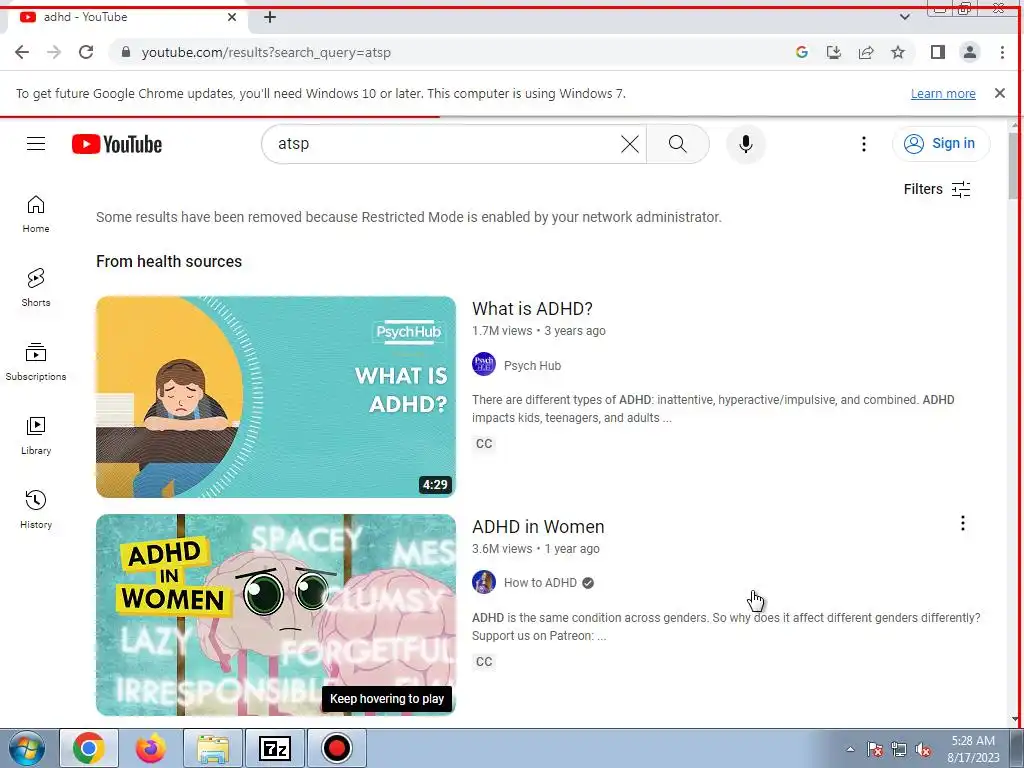Clear the search box with X icon

tap(630, 144)
